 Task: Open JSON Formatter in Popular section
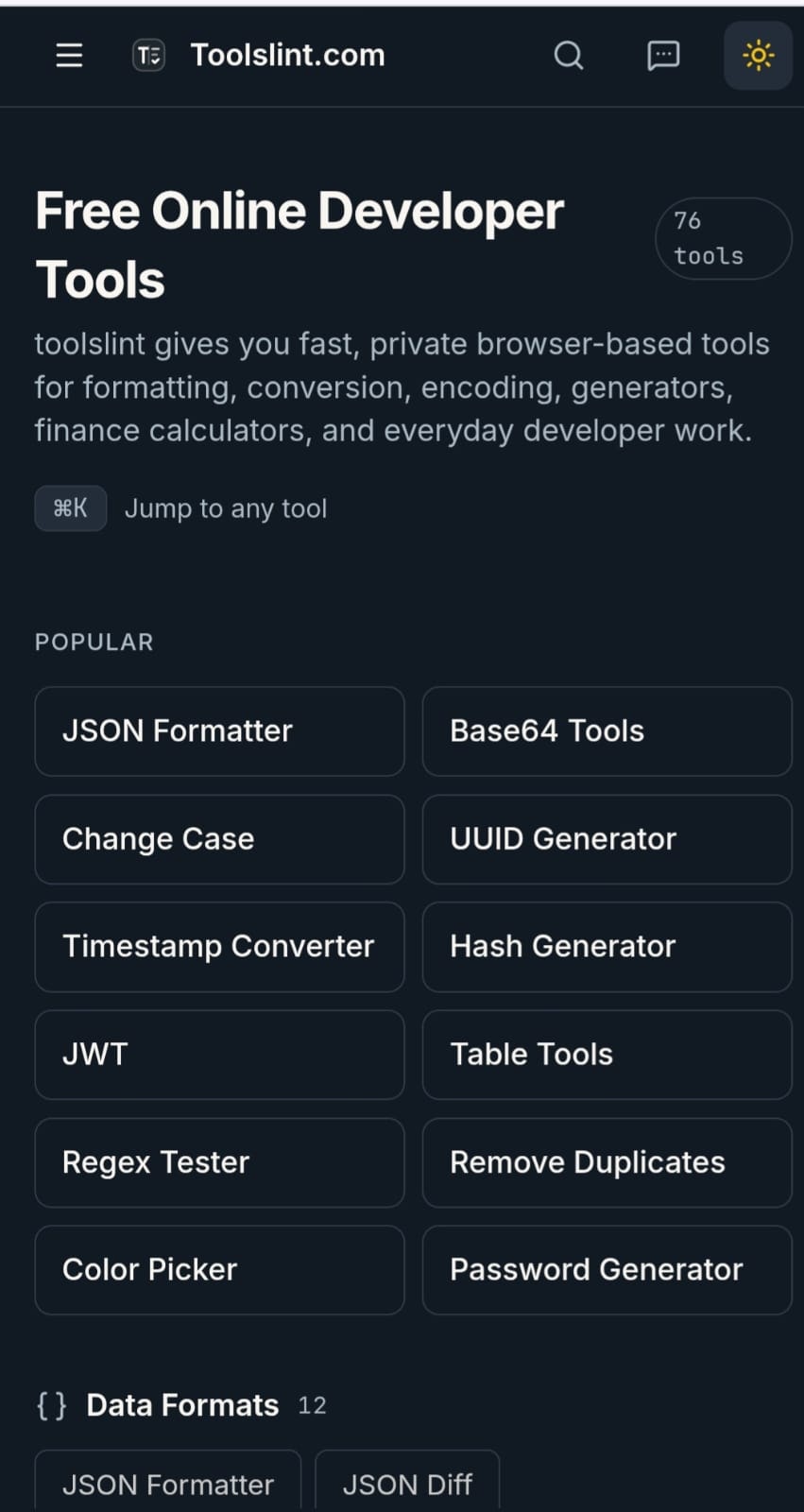[219, 731]
